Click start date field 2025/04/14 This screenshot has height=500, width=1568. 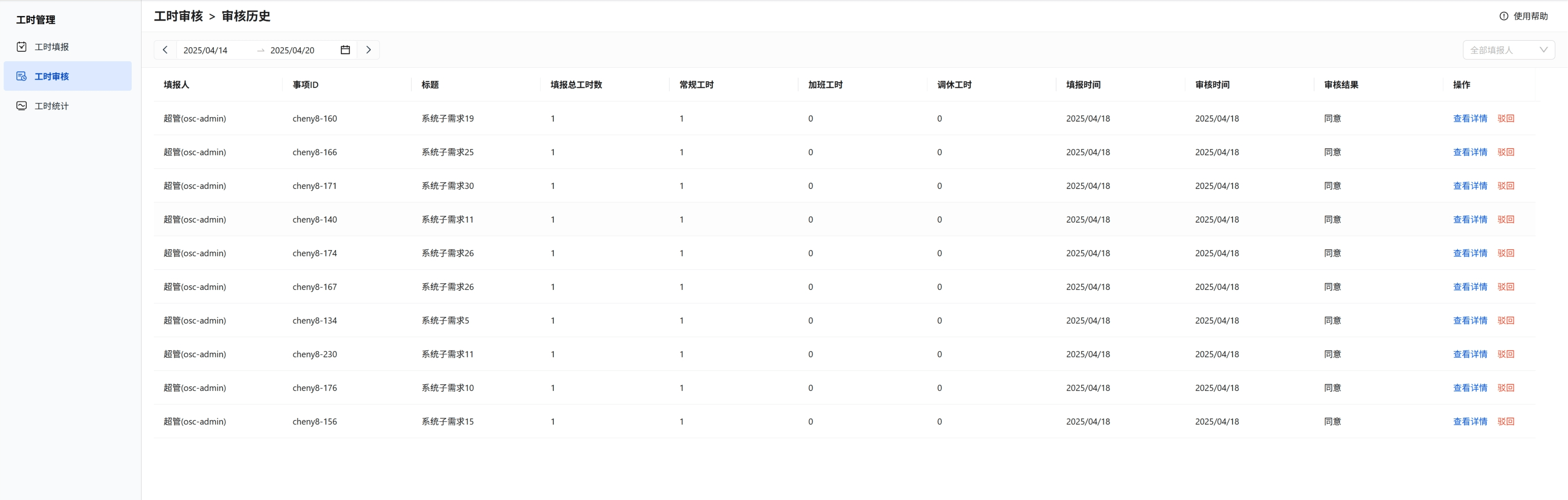coord(205,50)
